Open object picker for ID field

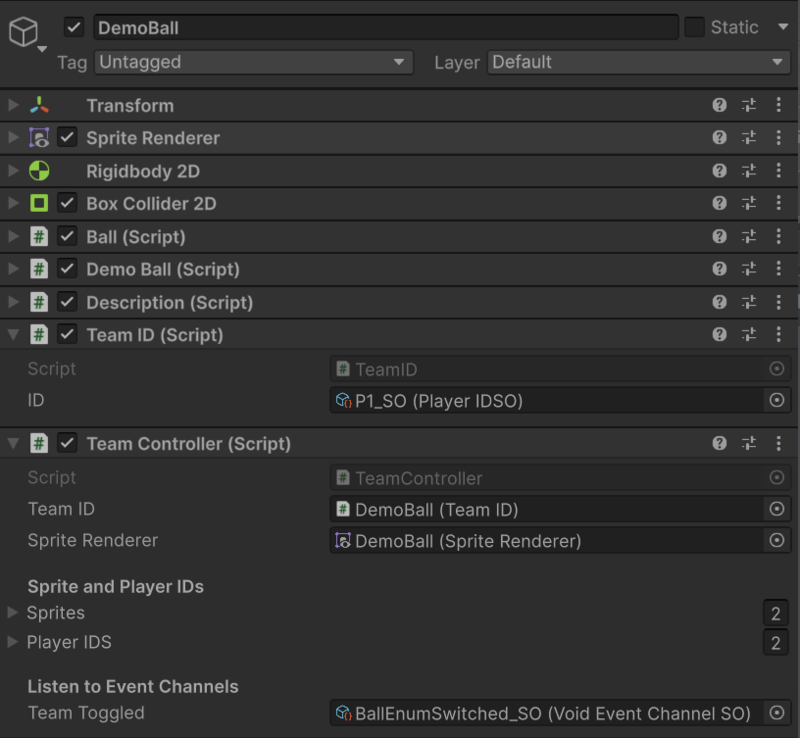point(777,400)
